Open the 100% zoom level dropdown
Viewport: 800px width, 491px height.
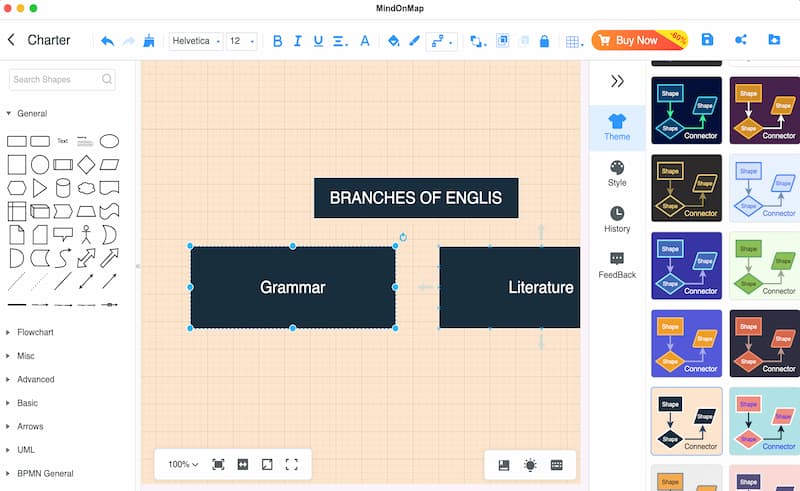pyautogui.click(x=183, y=464)
